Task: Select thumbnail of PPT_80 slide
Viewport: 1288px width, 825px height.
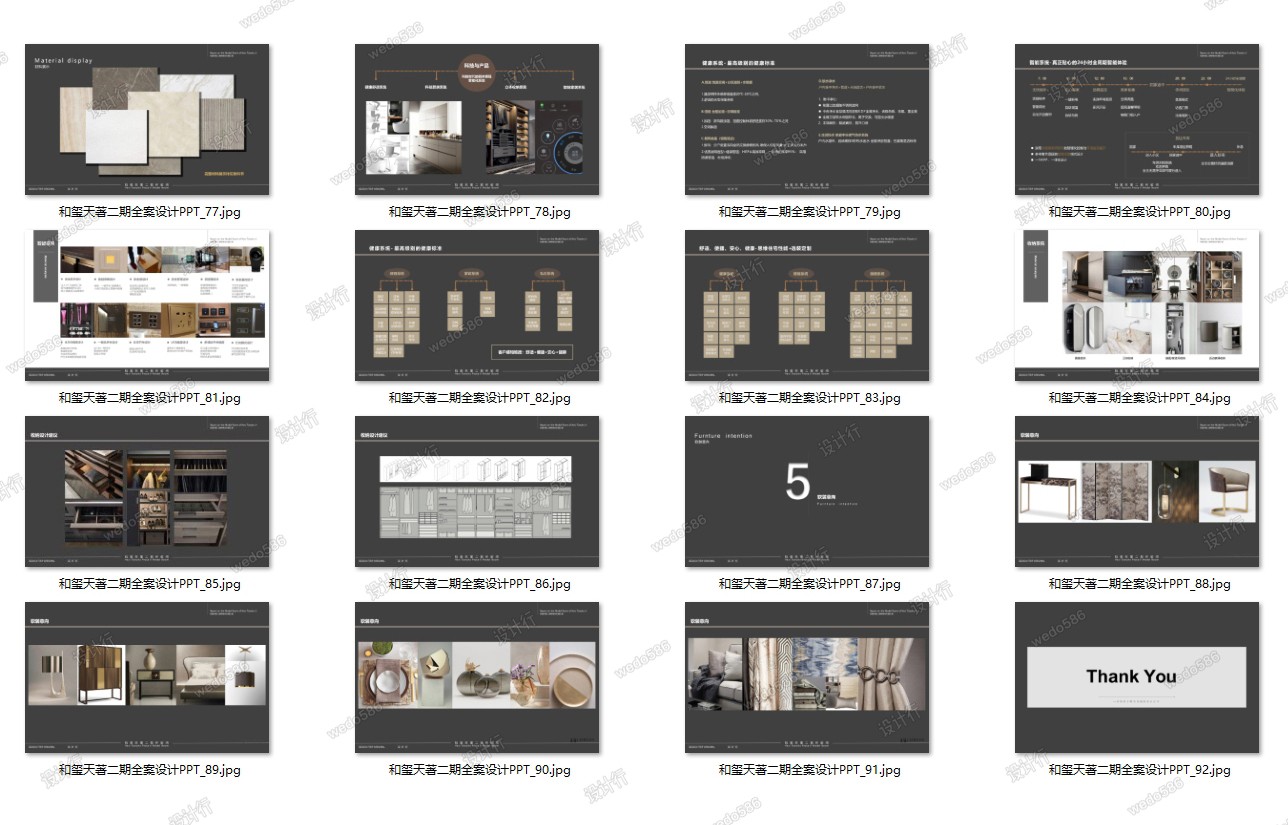Action: 1137,119
